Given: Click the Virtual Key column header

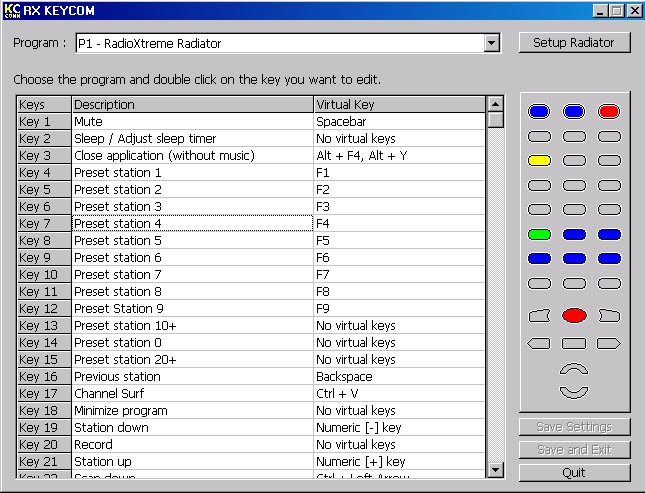Looking at the screenshot, I should pos(399,105).
